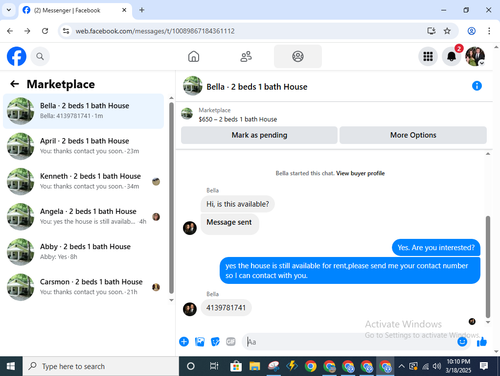Attach a file with the photo icon
Screen dimensions: 500x376
click(x=200, y=342)
